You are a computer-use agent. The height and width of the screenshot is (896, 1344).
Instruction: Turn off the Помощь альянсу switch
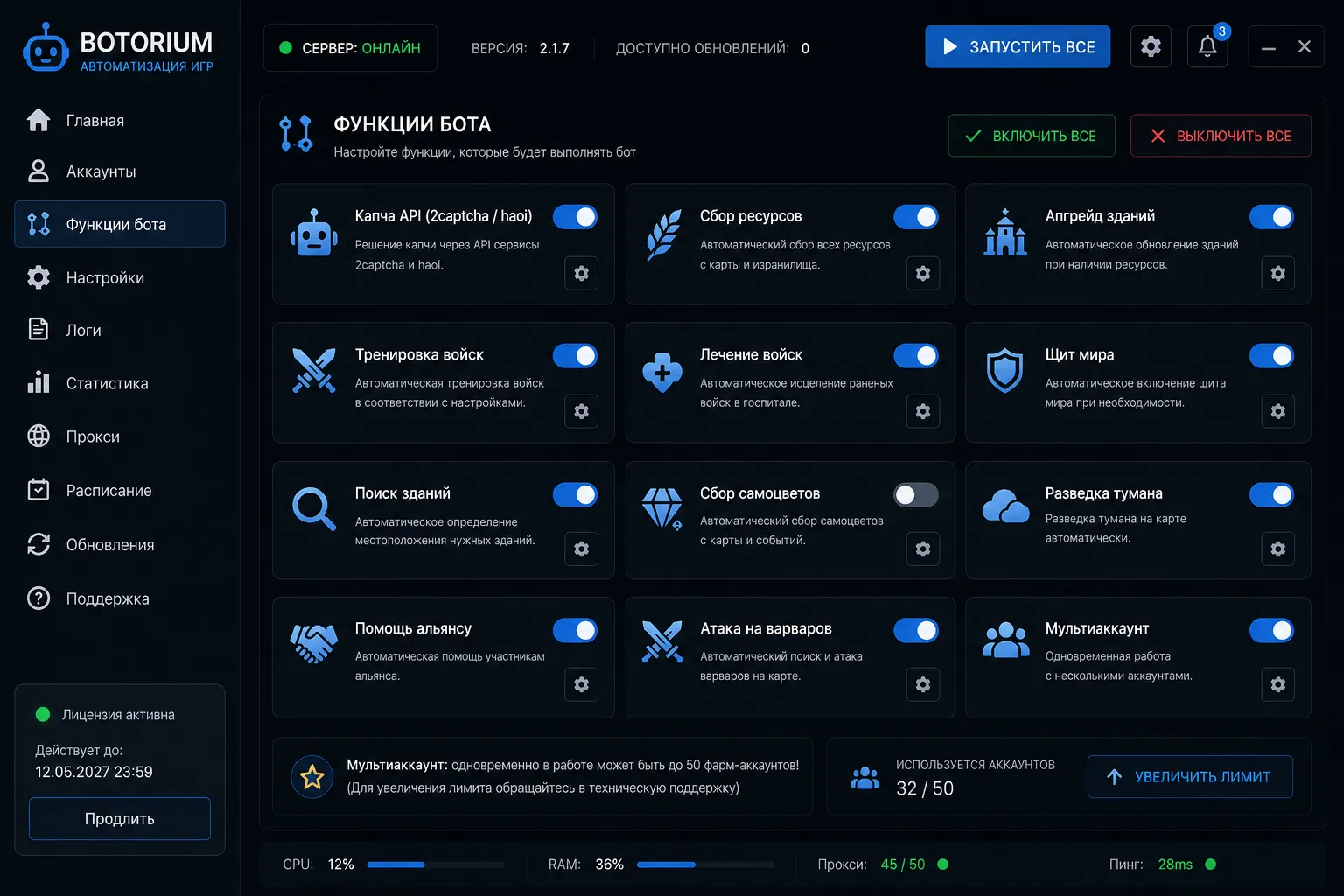(575, 630)
